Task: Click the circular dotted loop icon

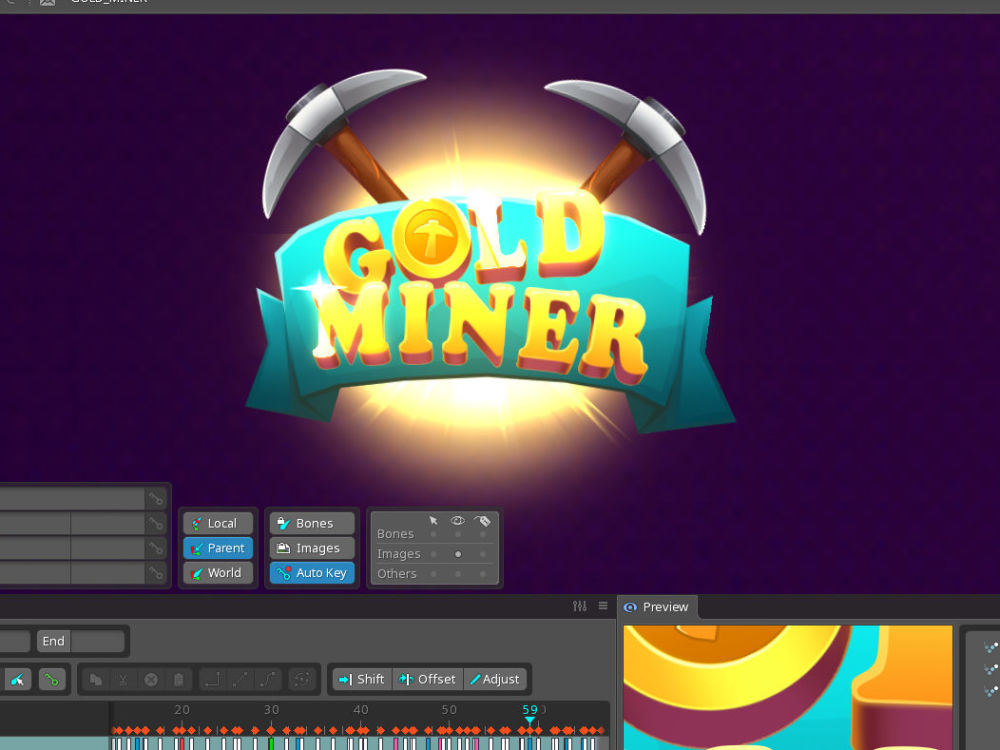Action: 302,680
